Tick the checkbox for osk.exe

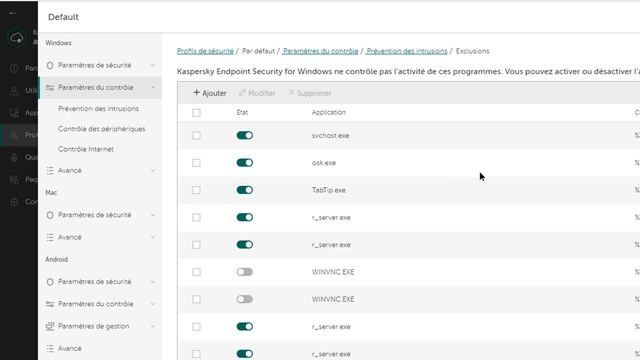coord(196,163)
